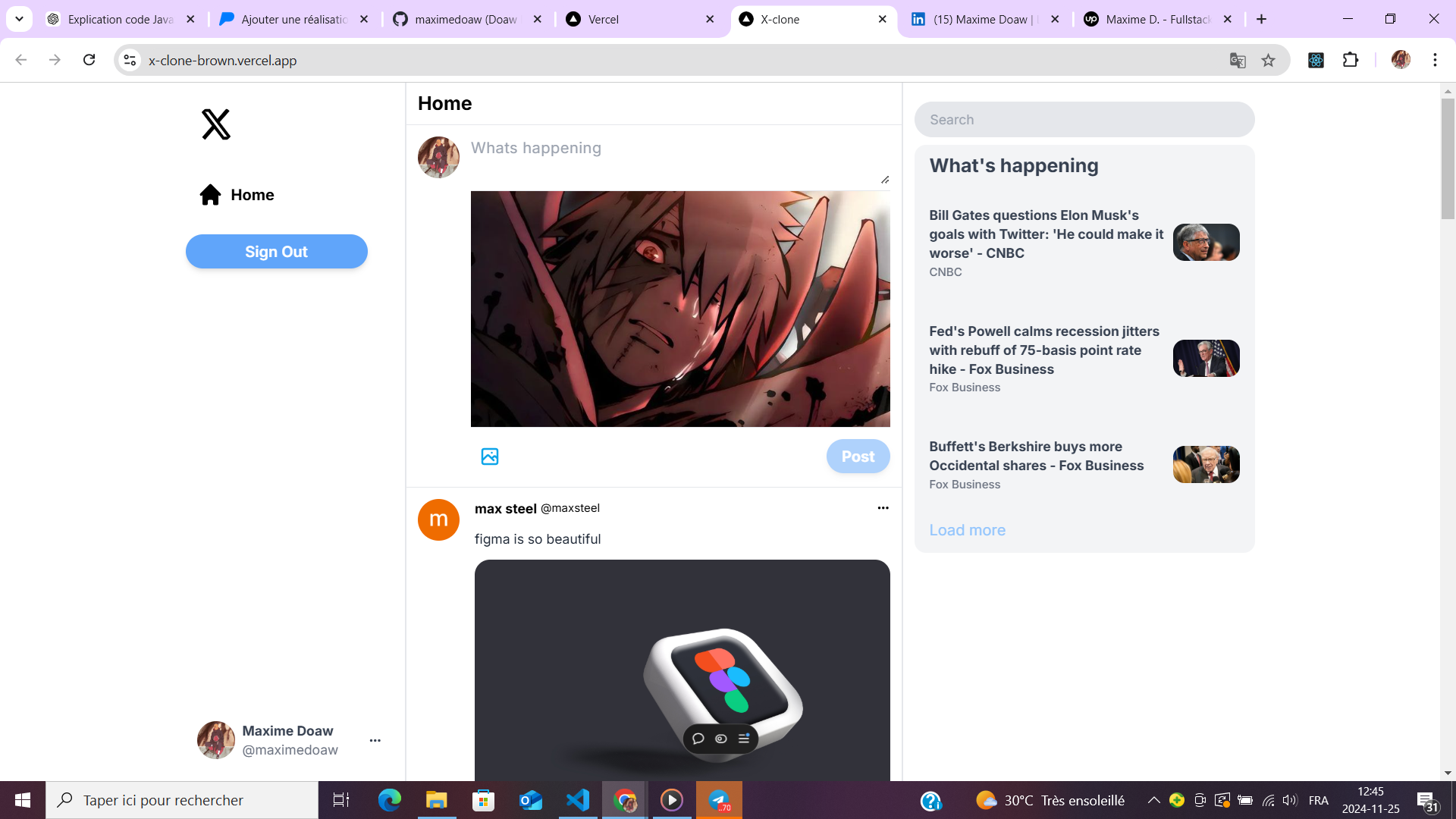Image resolution: width=1456 pixels, height=819 pixels.
Task: Click the Home navigation icon
Action: coord(211,194)
